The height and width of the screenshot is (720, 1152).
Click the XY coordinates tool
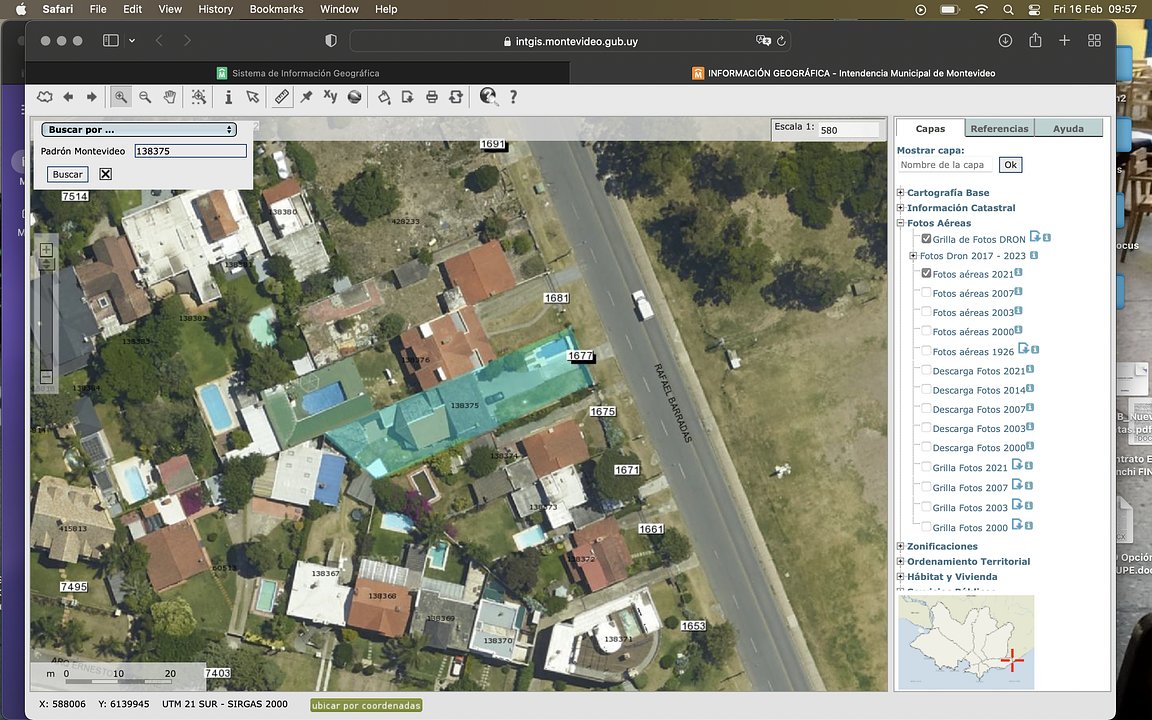click(x=330, y=97)
